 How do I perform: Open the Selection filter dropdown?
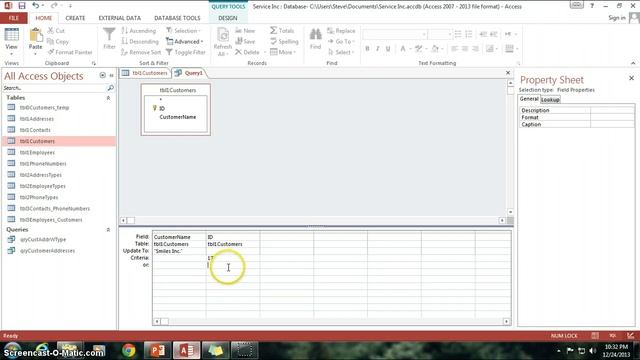point(183,31)
